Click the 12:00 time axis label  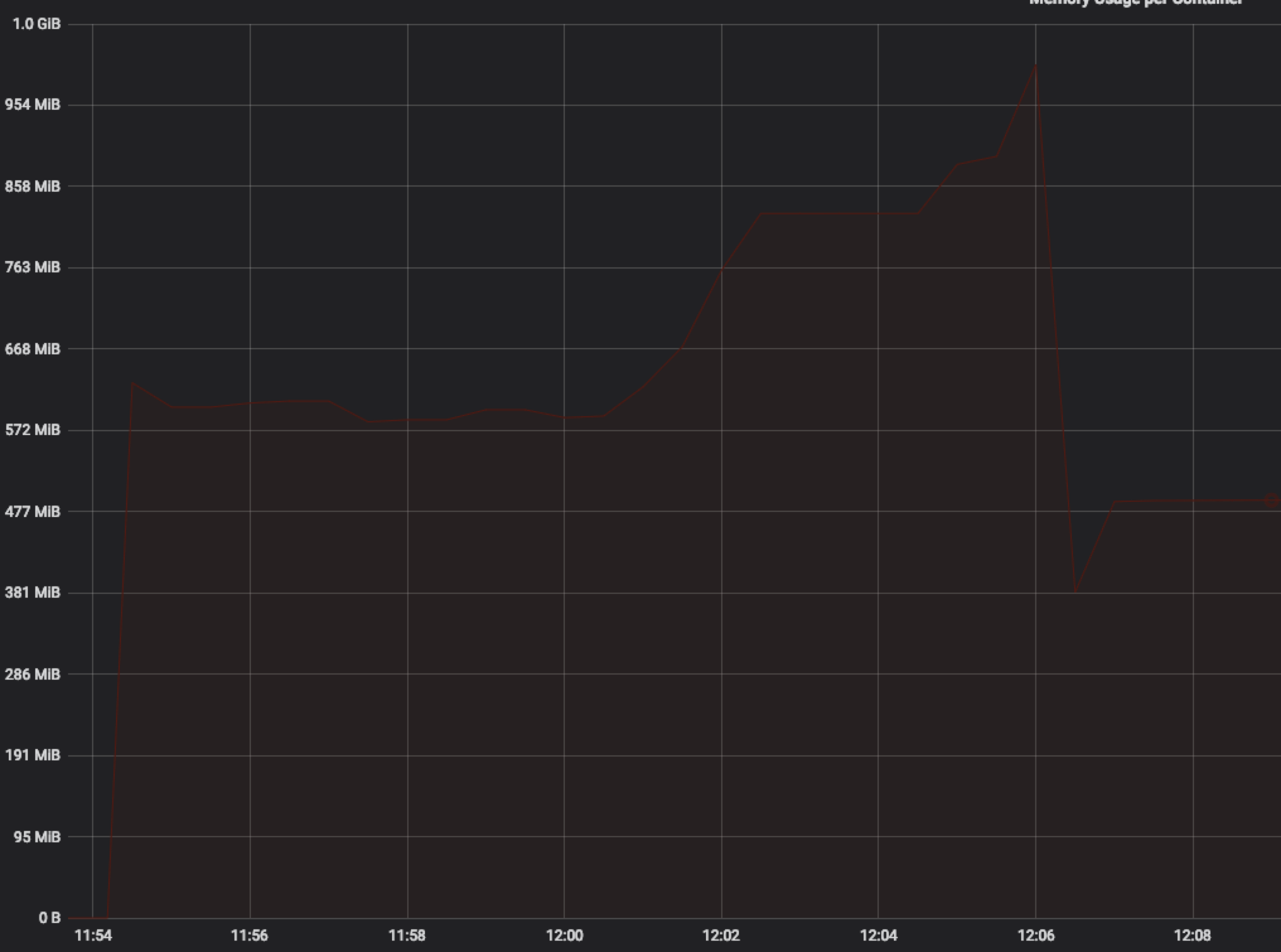click(564, 936)
